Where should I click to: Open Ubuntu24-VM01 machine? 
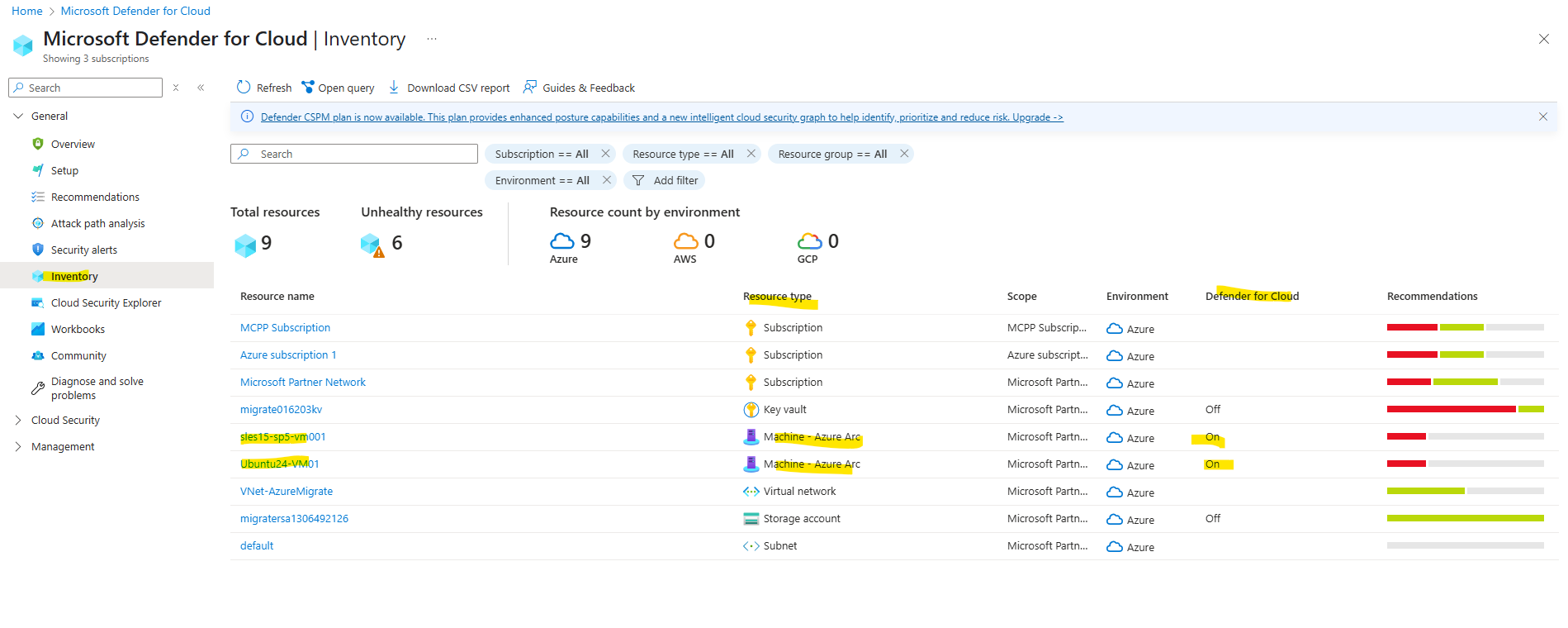pyautogui.click(x=279, y=464)
